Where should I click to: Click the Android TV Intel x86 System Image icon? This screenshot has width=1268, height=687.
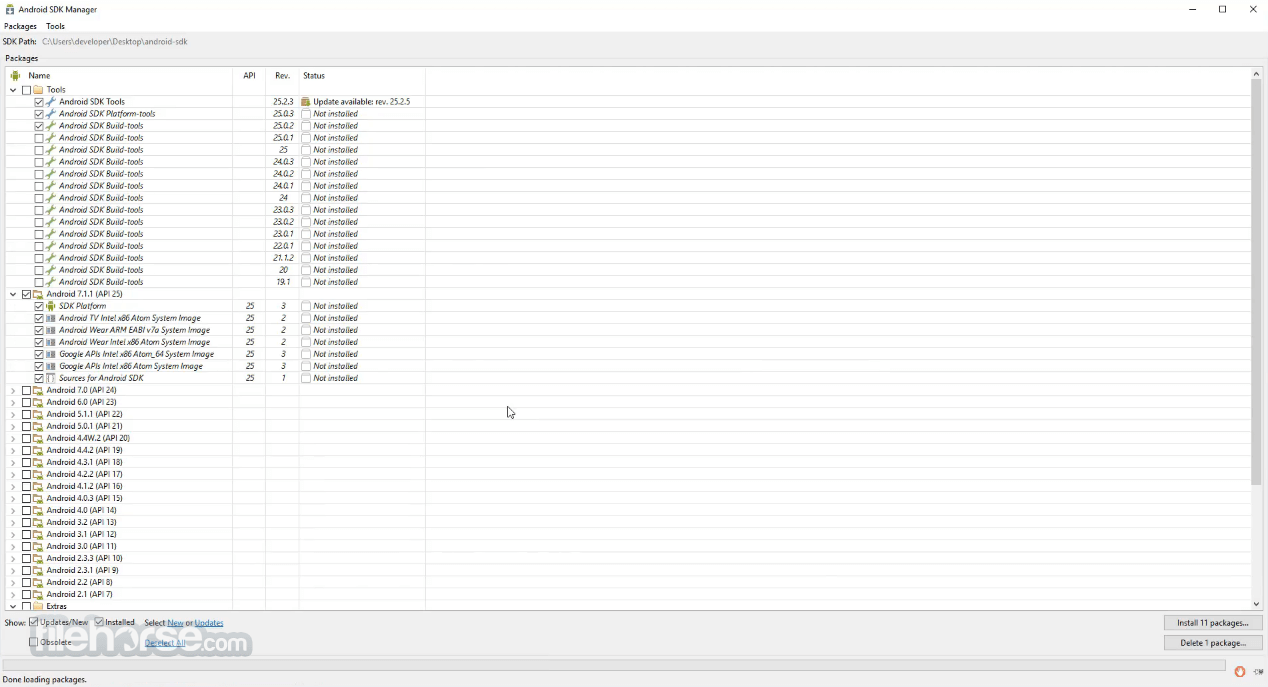[51, 318]
